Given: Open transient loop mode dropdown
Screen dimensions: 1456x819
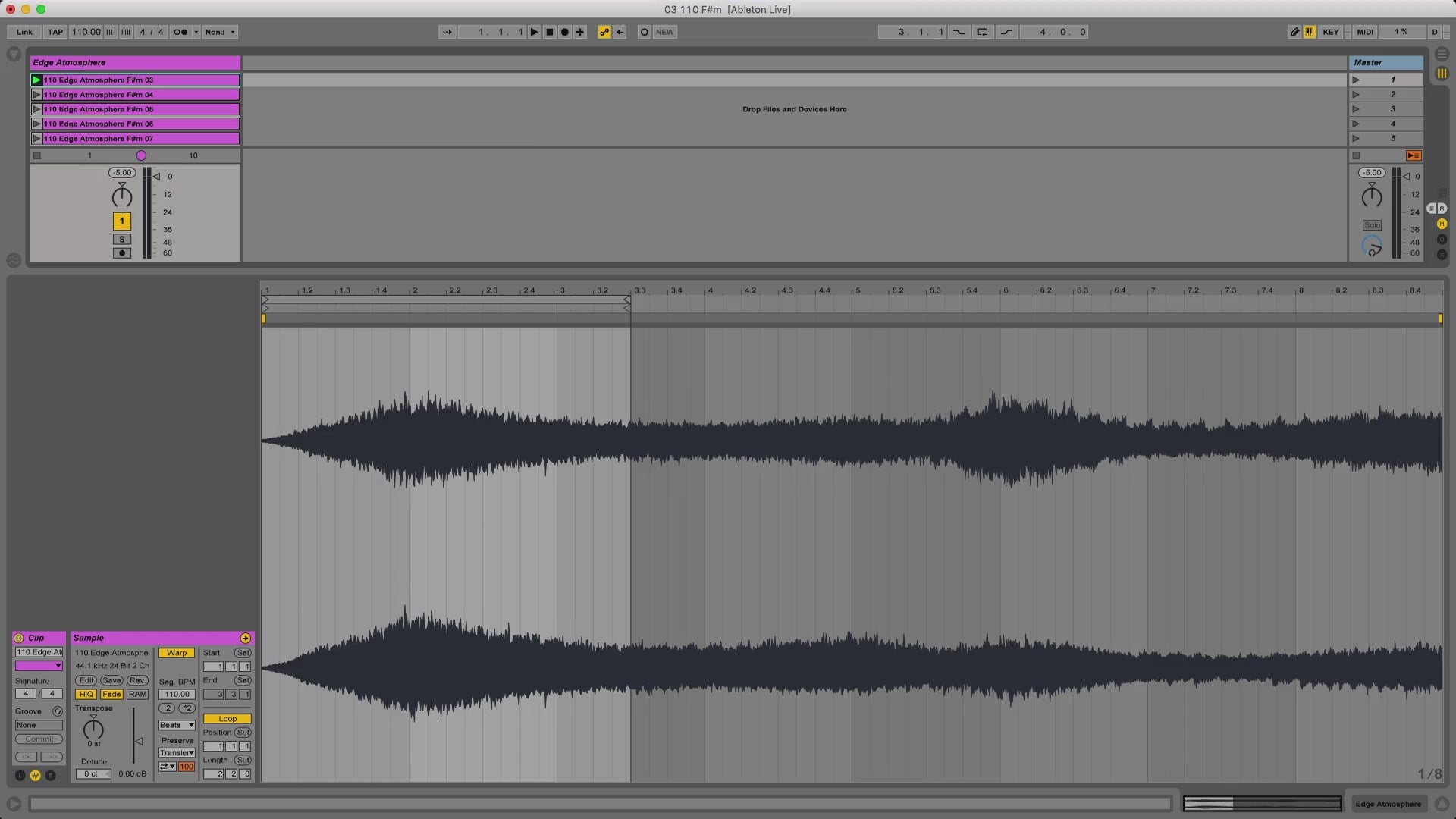Looking at the screenshot, I should click(x=167, y=767).
